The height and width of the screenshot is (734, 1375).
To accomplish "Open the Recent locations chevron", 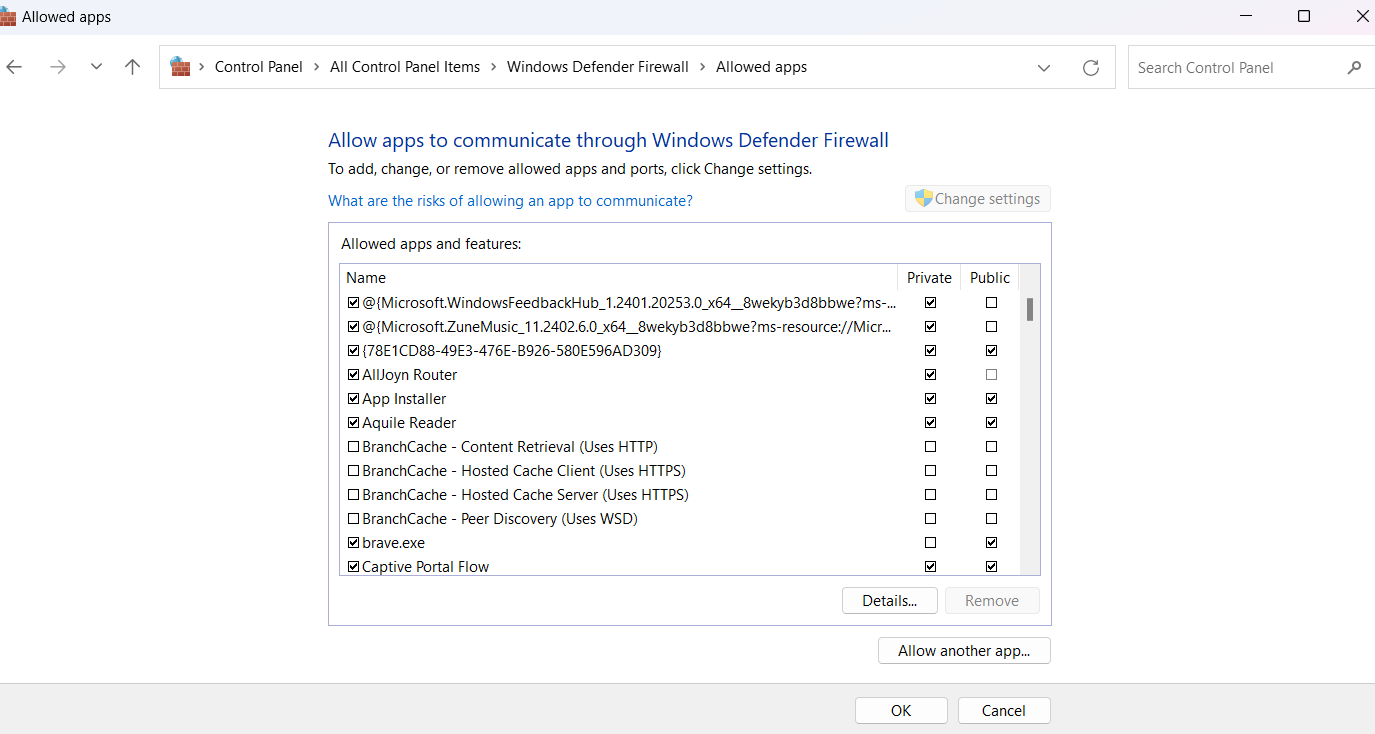I will click(96, 67).
